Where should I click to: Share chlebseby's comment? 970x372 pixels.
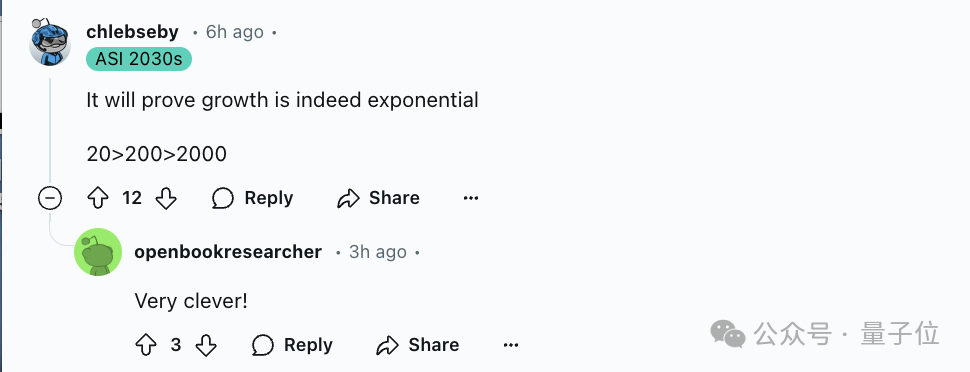pos(378,198)
